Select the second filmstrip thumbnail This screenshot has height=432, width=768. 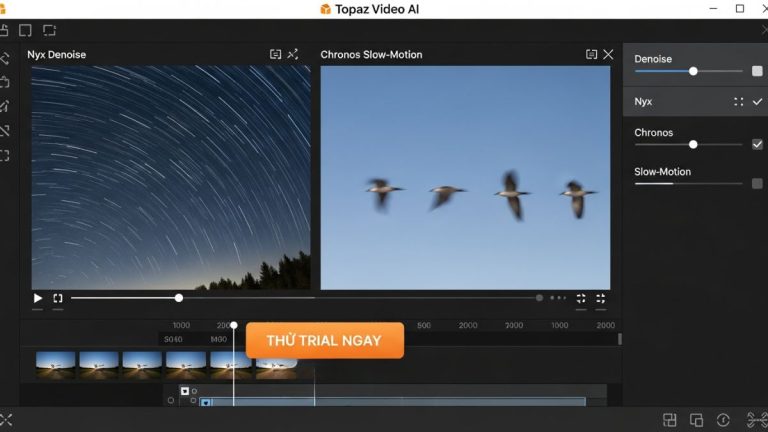pos(99,365)
